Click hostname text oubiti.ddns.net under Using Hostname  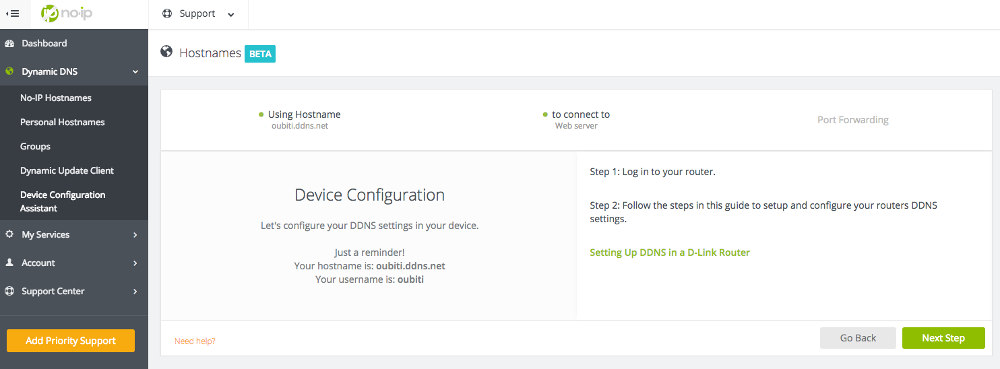point(300,126)
